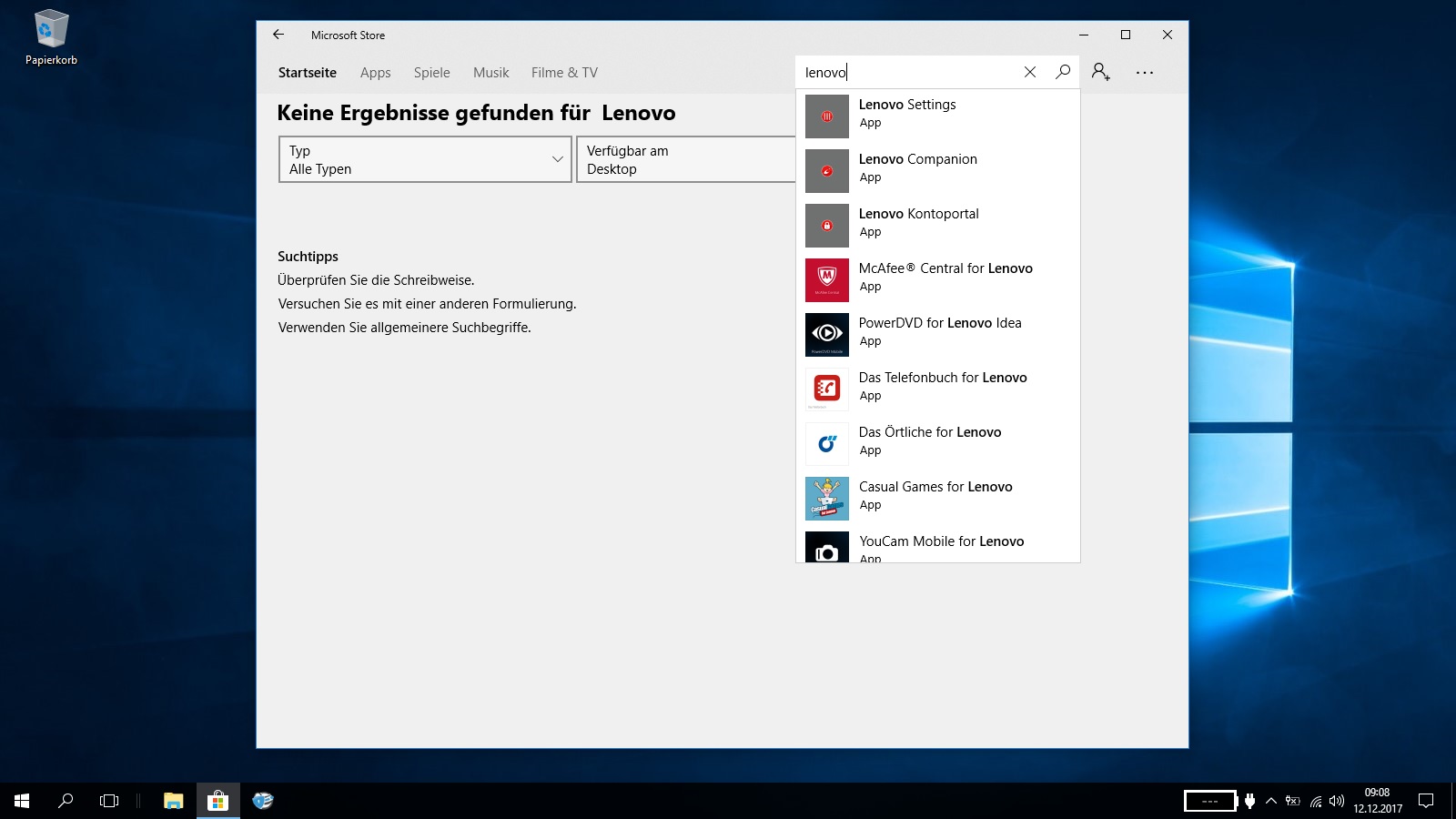Switch to the Filme & TV tab
The width and height of the screenshot is (1456, 819).
pos(565,73)
